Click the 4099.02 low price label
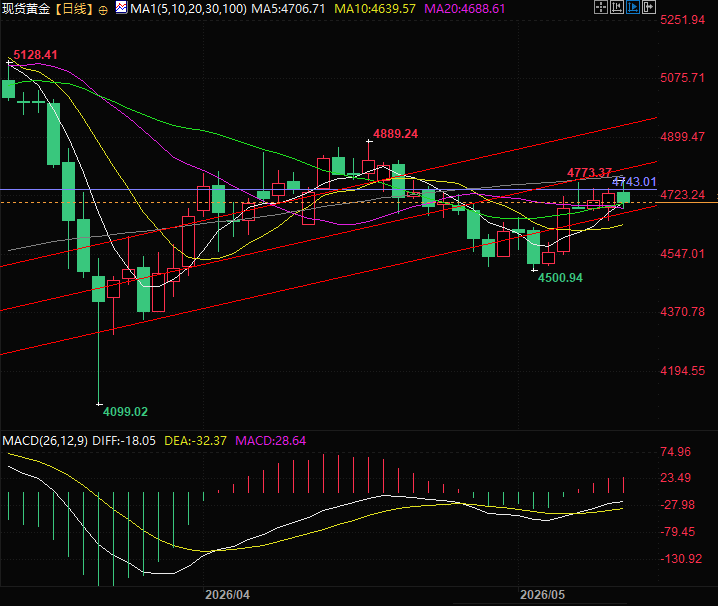Screen dimensions: 718x606 (125, 412)
